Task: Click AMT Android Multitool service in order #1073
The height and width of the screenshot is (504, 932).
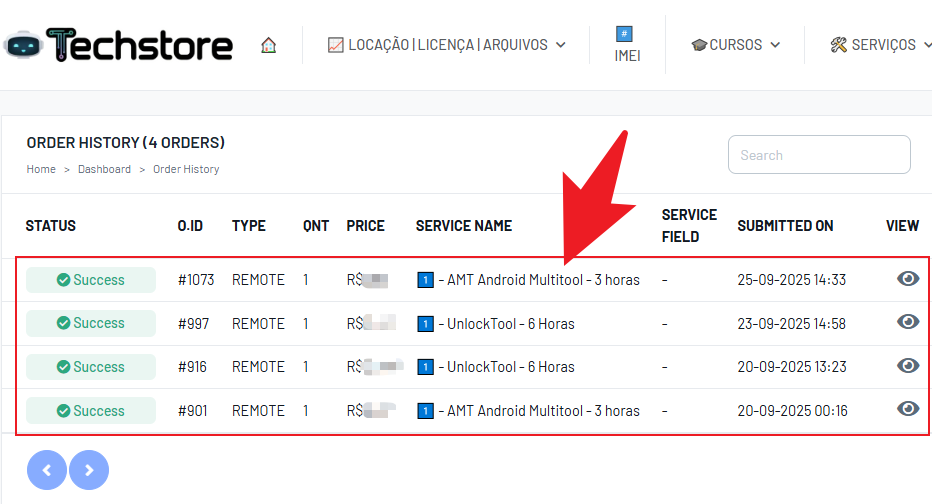Action: (538, 280)
